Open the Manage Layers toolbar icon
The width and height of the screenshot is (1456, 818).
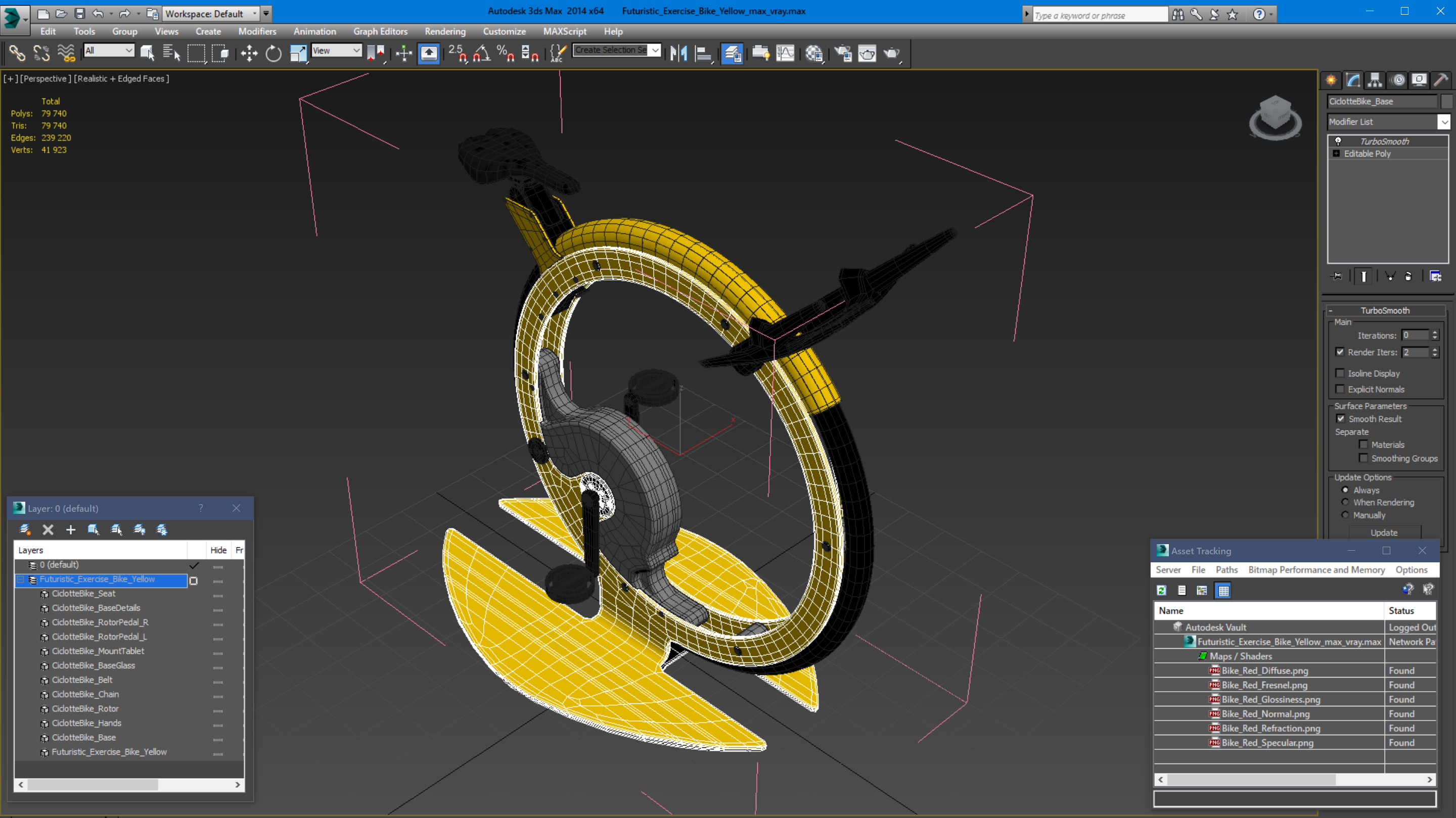click(732, 53)
